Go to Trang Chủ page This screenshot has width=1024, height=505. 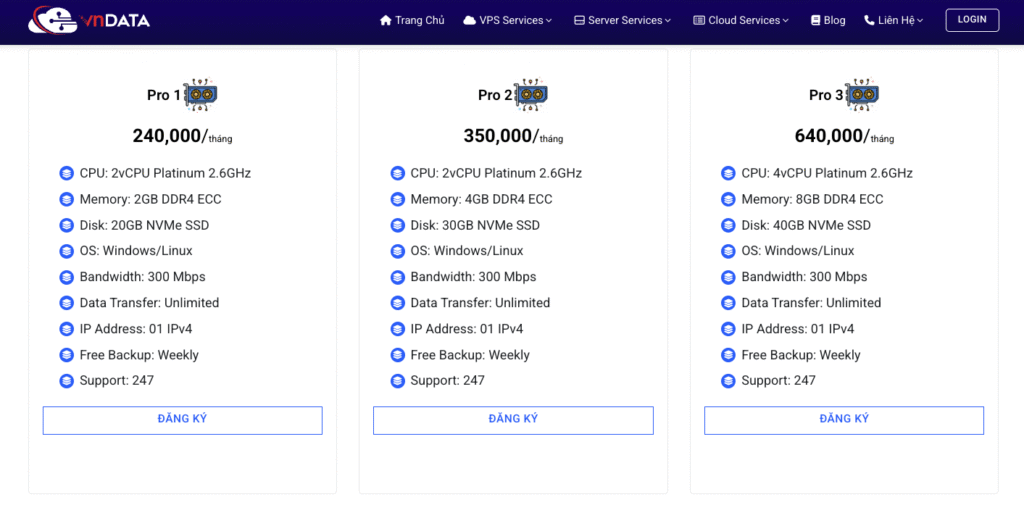[419, 20]
